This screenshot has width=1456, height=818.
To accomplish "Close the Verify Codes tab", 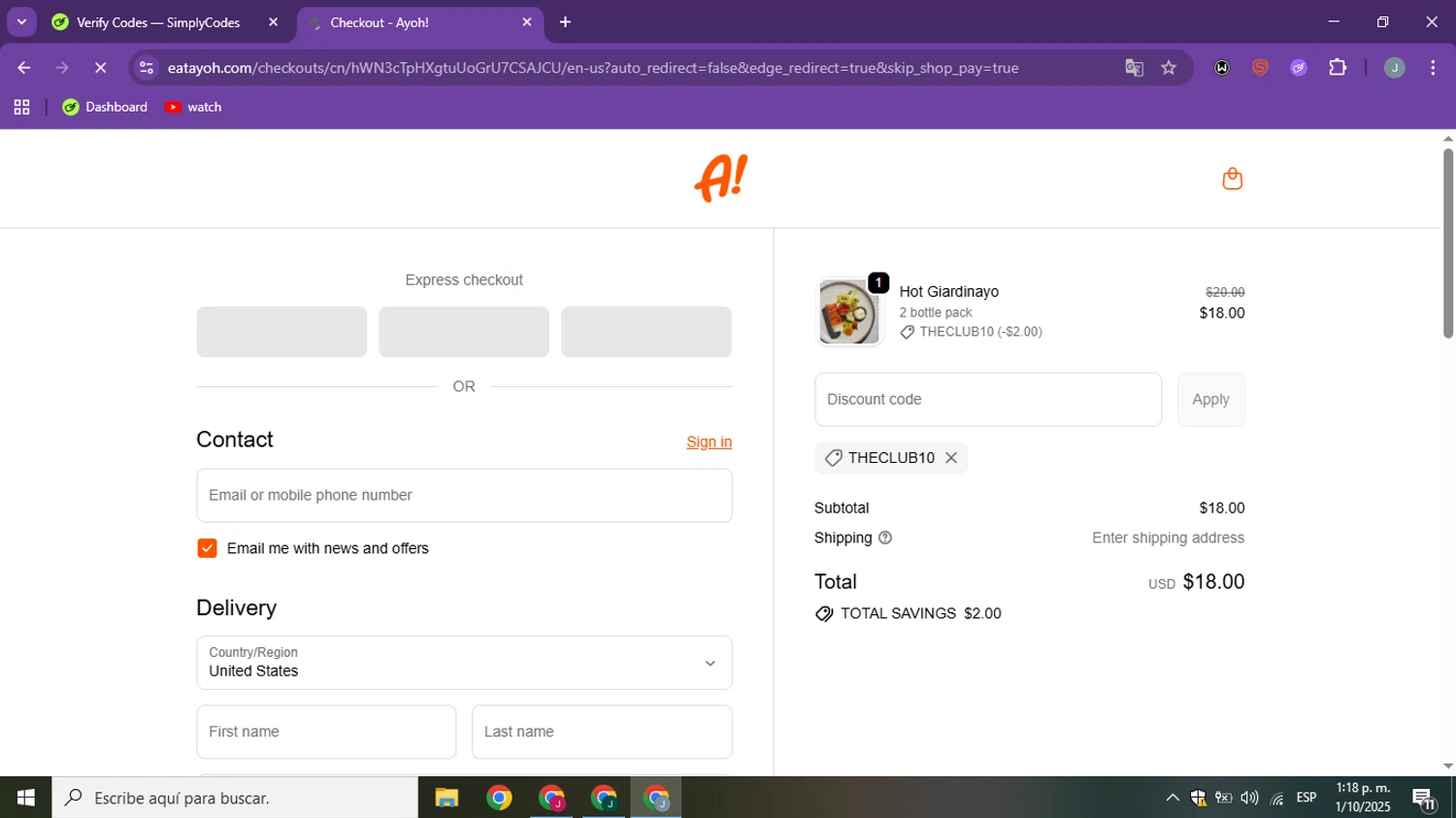I will 273,22.
